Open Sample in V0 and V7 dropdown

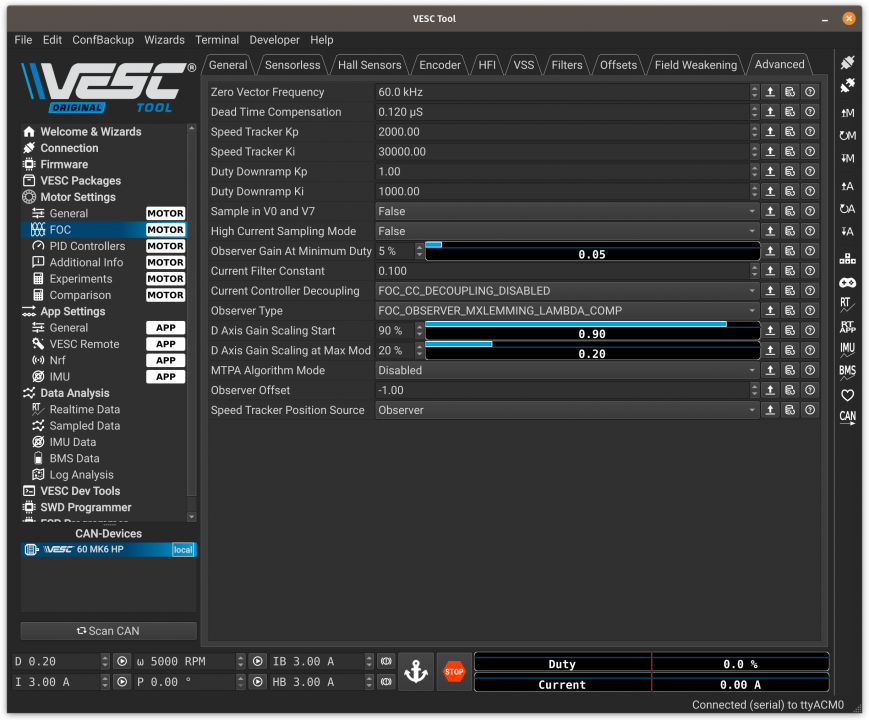coord(567,211)
